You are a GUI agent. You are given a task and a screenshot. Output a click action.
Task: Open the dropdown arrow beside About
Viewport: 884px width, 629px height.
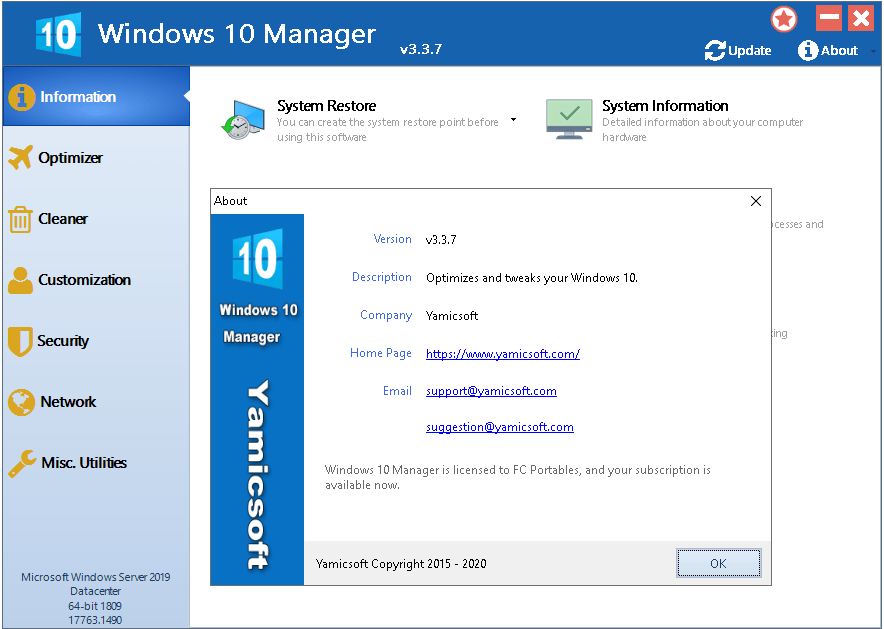coord(873,51)
